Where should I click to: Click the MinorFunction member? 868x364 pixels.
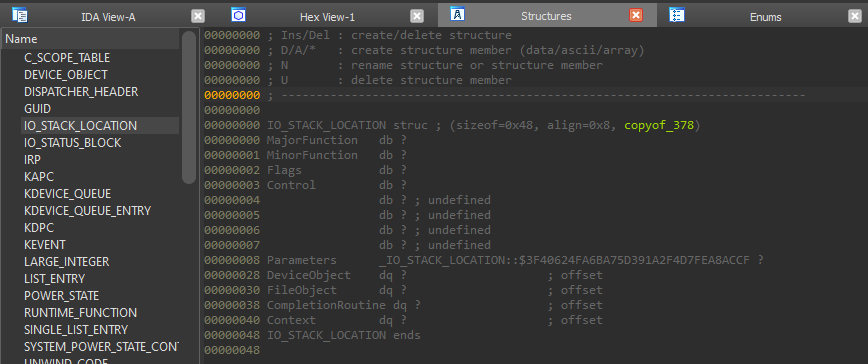312,155
